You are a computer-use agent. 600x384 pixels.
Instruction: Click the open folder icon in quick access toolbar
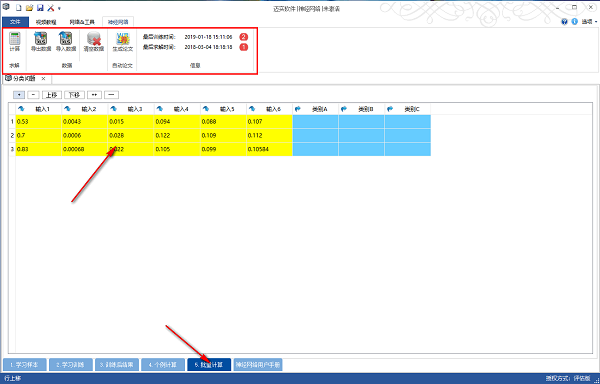click(29, 8)
